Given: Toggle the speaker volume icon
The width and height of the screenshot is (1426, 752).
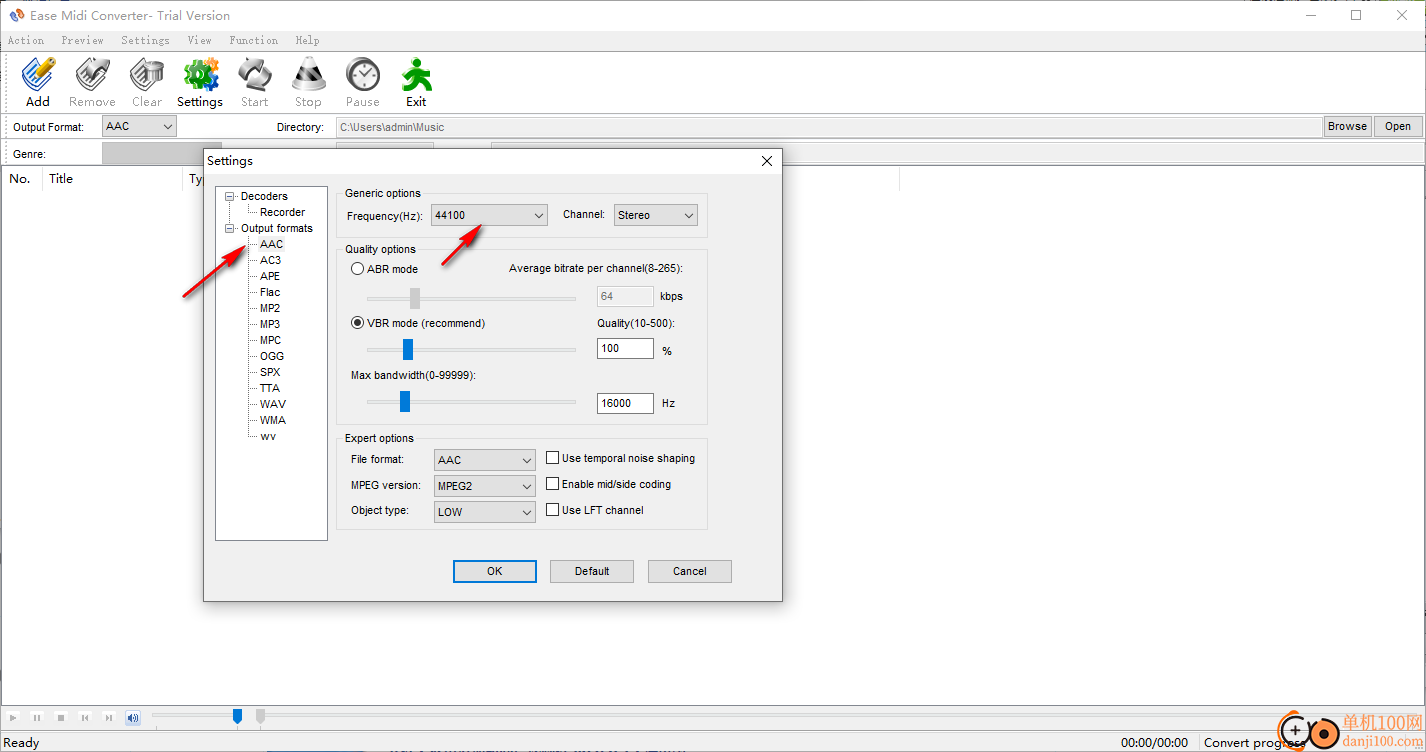Looking at the screenshot, I should point(133,717).
